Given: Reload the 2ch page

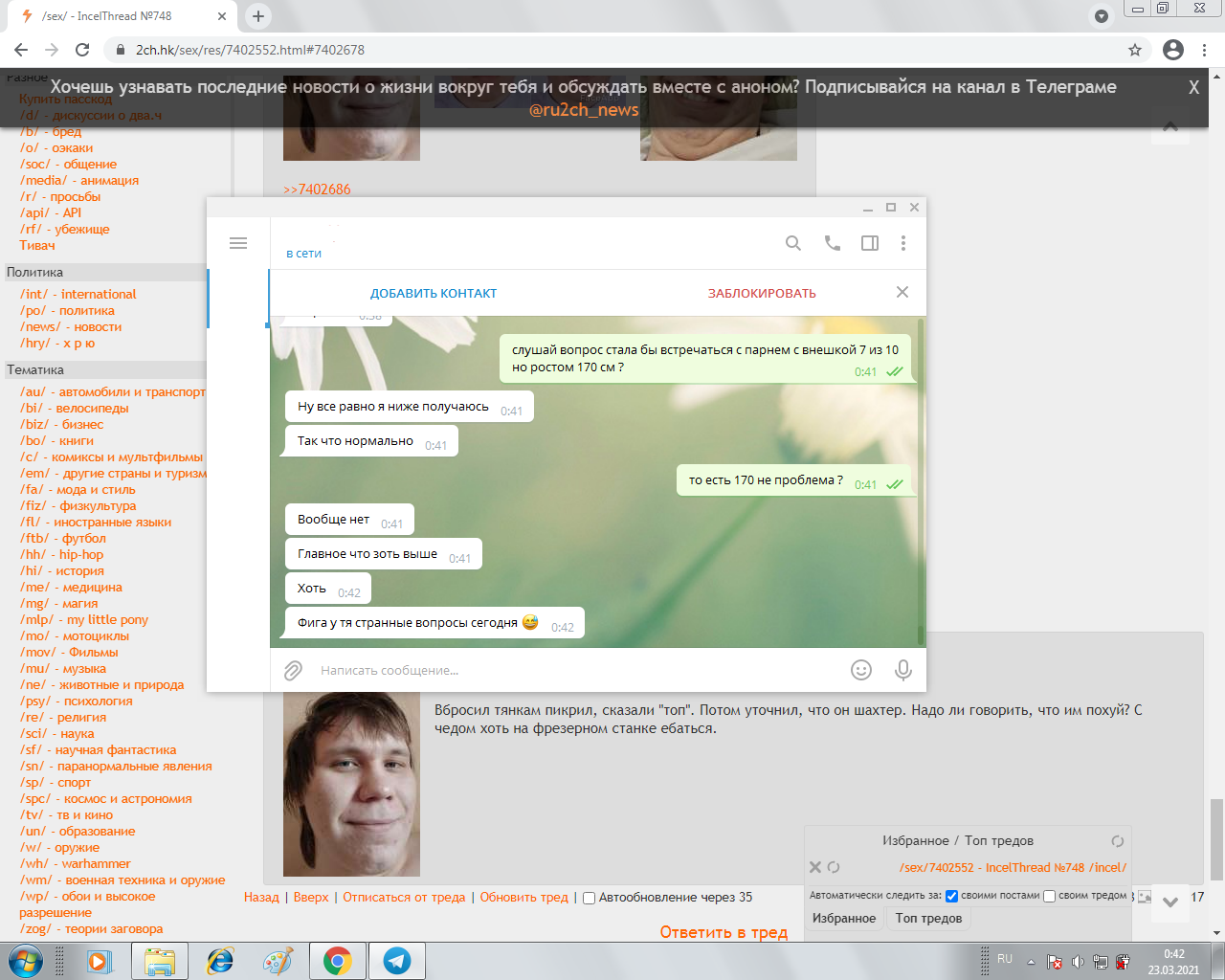Looking at the screenshot, I should [x=82, y=50].
